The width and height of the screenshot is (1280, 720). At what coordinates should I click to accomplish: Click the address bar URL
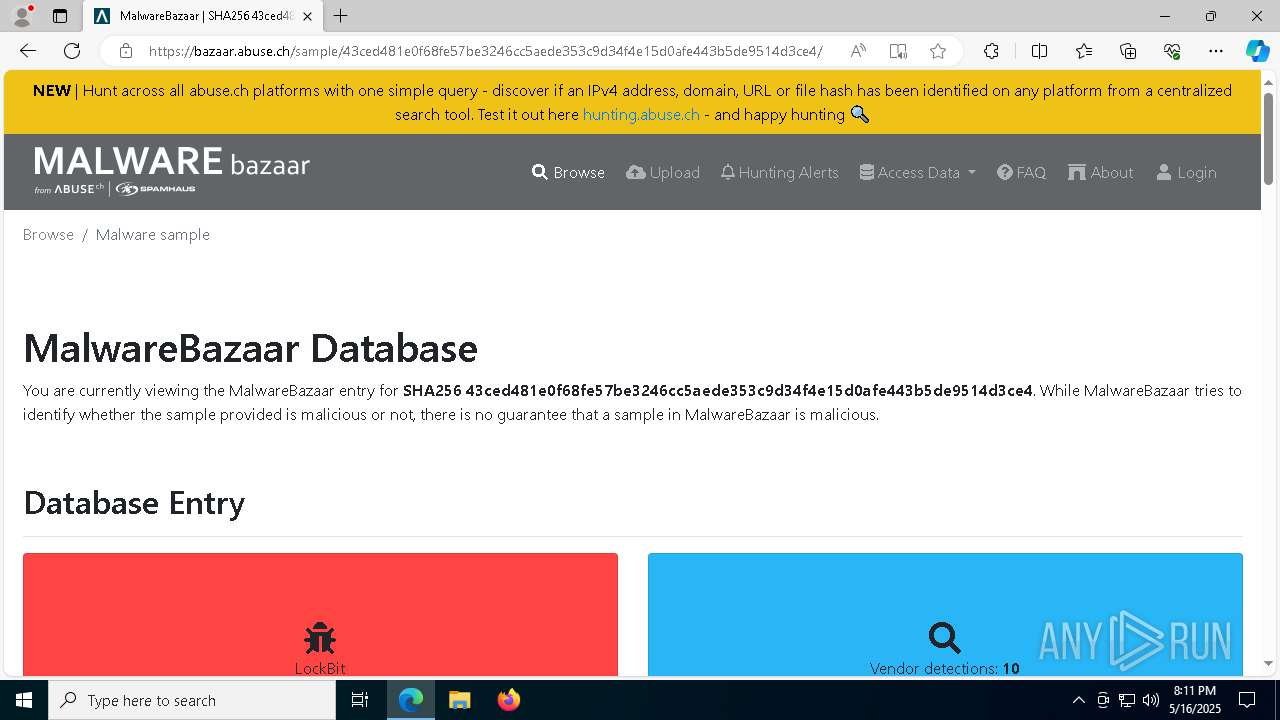tap(485, 51)
